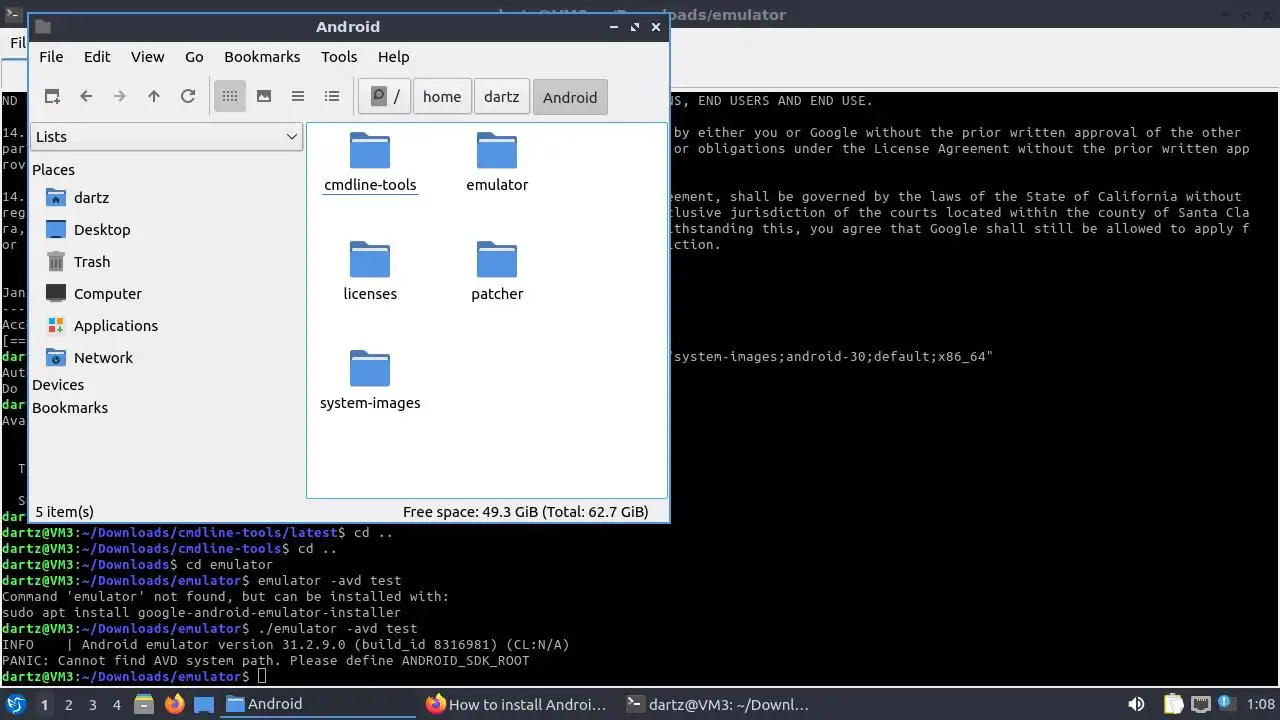Image resolution: width=1280 pixels, height=720 pixels.
Task: Launch the file manager from taskbar launcher
Action: 144,704
